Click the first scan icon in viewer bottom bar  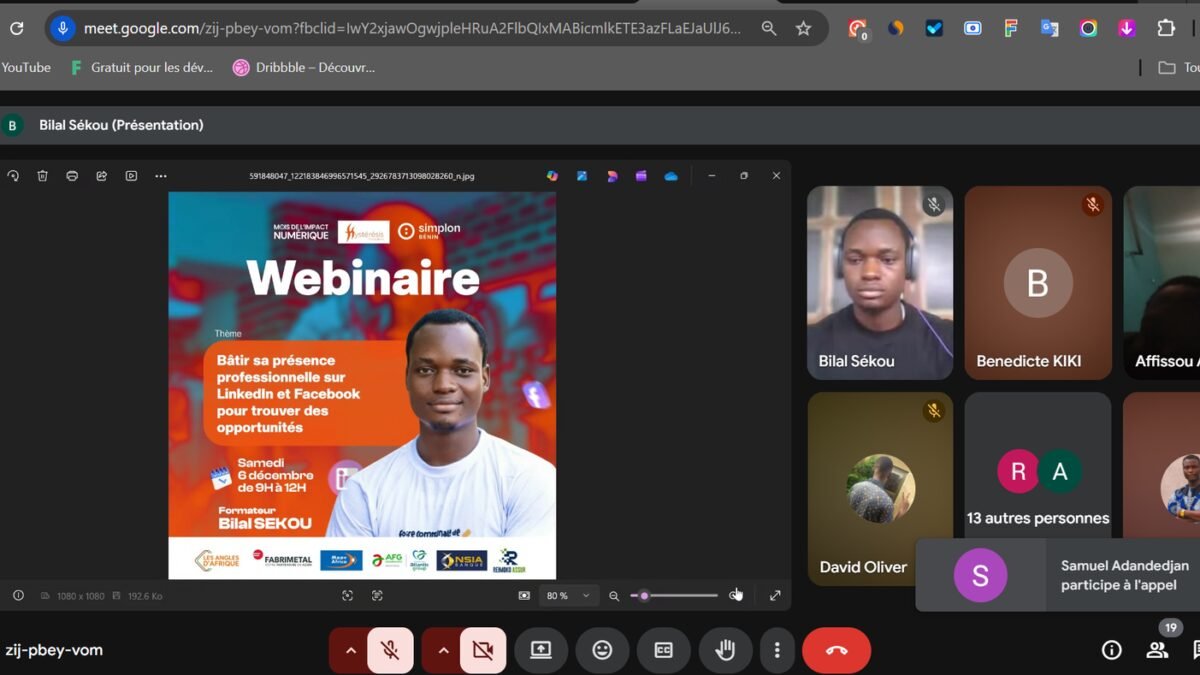point(347,595)
